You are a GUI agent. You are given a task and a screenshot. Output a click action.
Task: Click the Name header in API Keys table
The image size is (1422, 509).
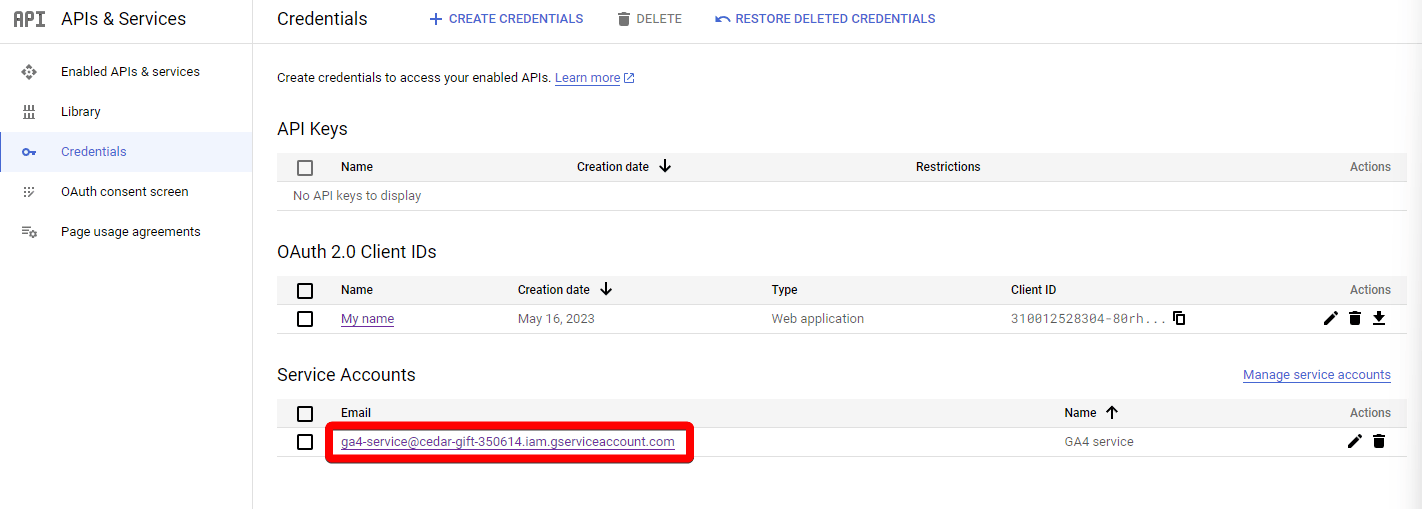pos(357,167)
